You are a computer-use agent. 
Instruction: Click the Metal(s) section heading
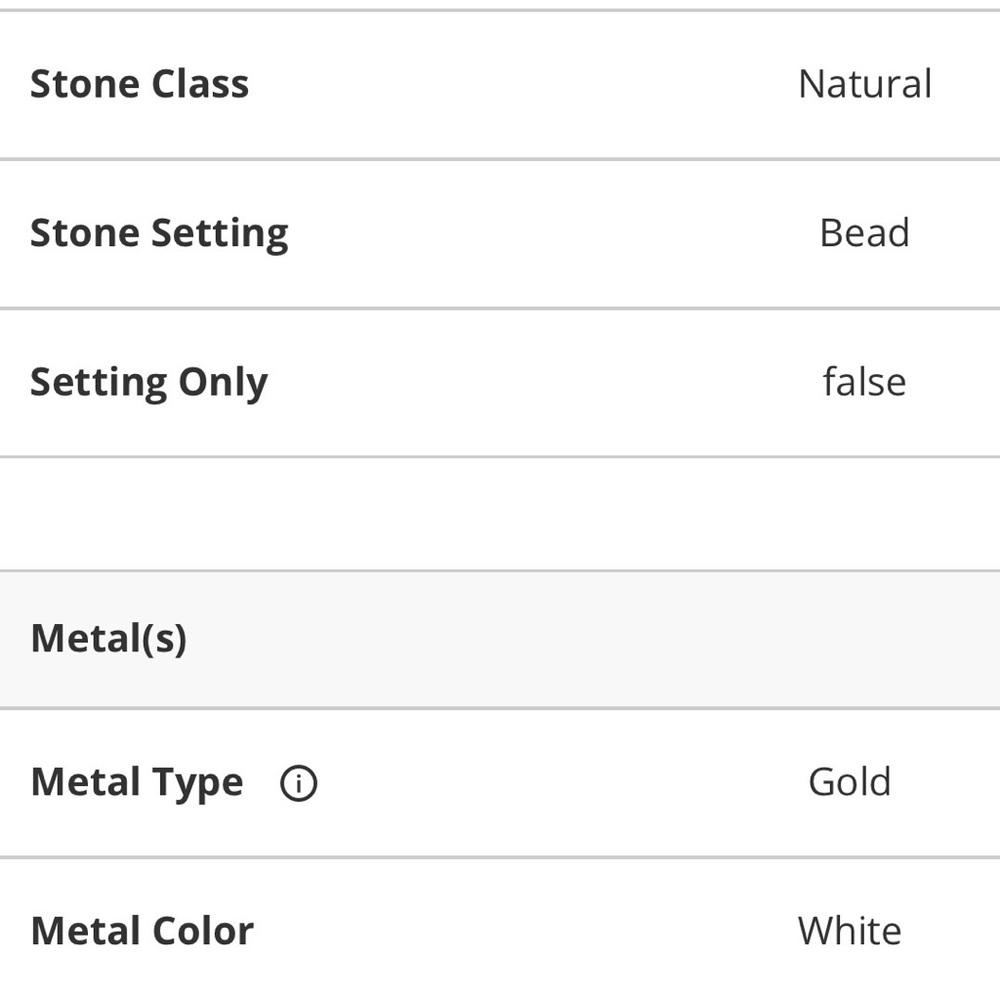(x=109, y=638)
